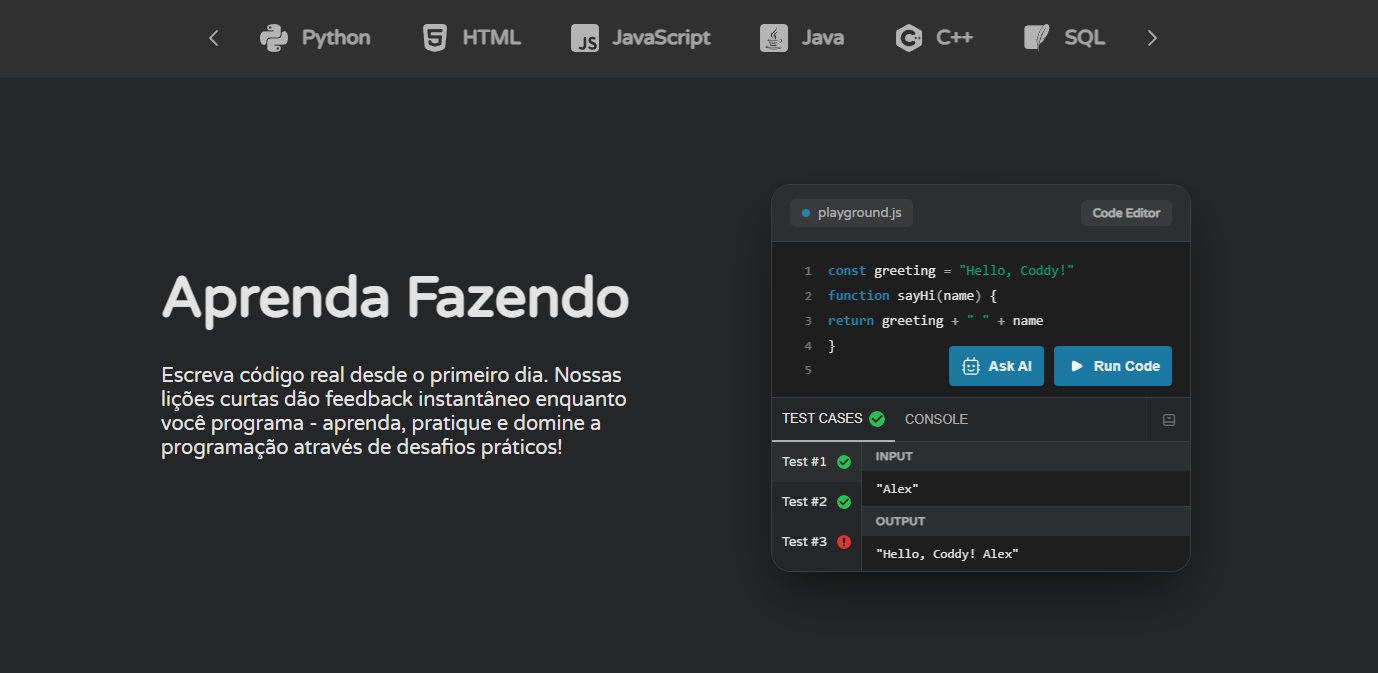This screenshot has width=1378, height=673.
Task: Select Test #1 in test list
Action: tap(805, 462)
